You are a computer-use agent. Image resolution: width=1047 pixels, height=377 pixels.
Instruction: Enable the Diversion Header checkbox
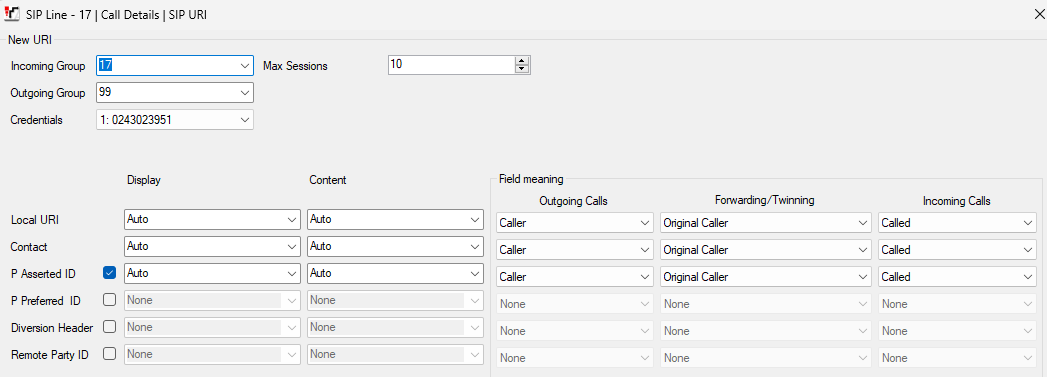point(110,327)
